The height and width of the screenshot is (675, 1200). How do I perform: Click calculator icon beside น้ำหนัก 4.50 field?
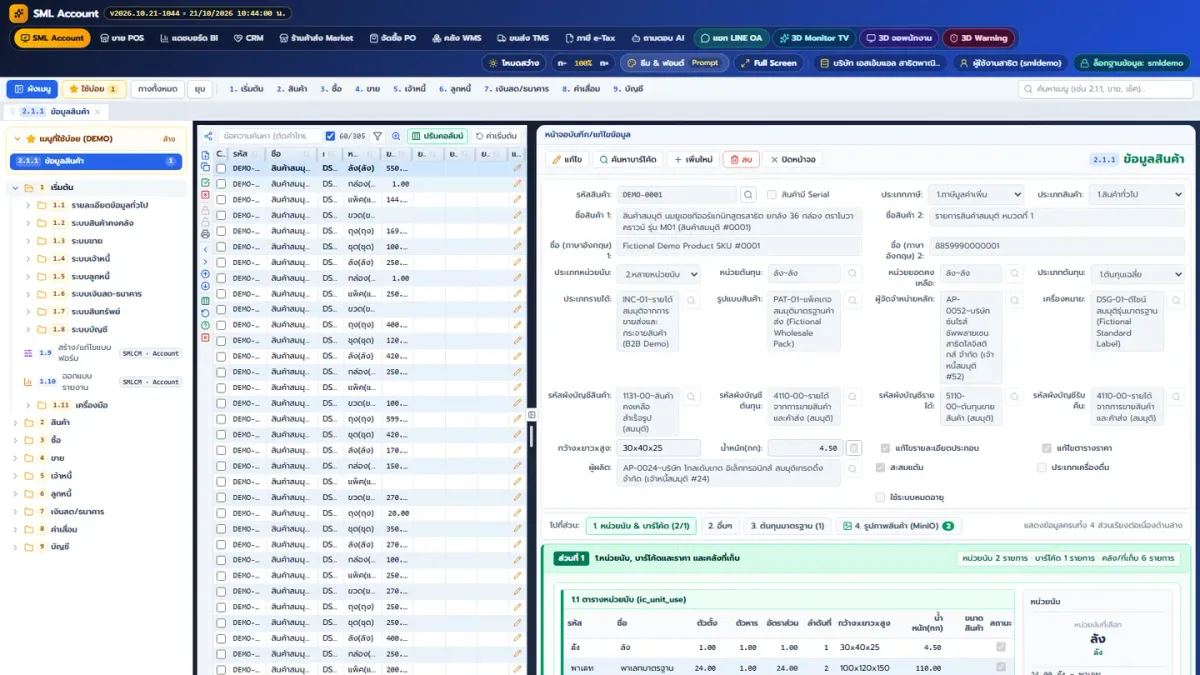click(854, 448)
